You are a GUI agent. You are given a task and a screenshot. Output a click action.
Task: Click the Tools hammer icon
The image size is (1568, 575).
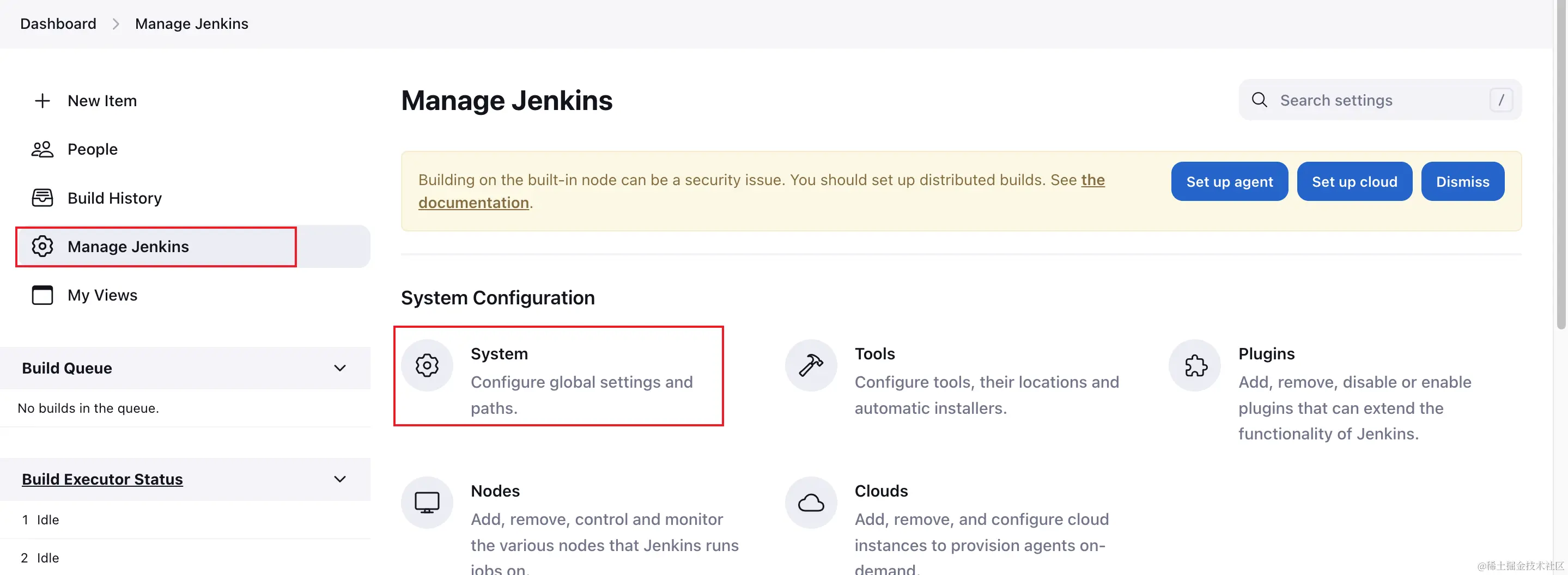[x=811, y=365]
